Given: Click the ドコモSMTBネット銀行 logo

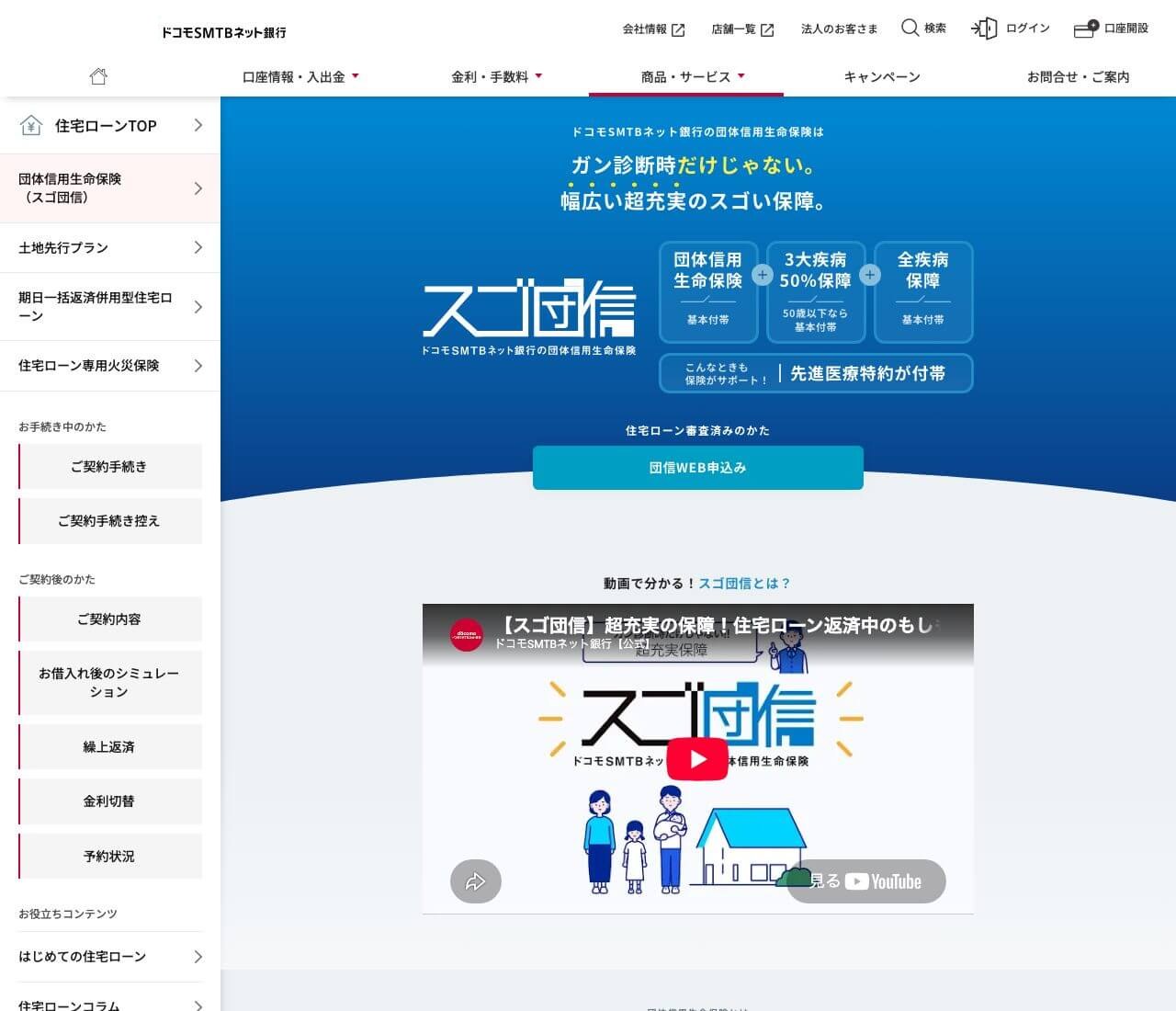Looking at the screenshot, I should (223, 32).
